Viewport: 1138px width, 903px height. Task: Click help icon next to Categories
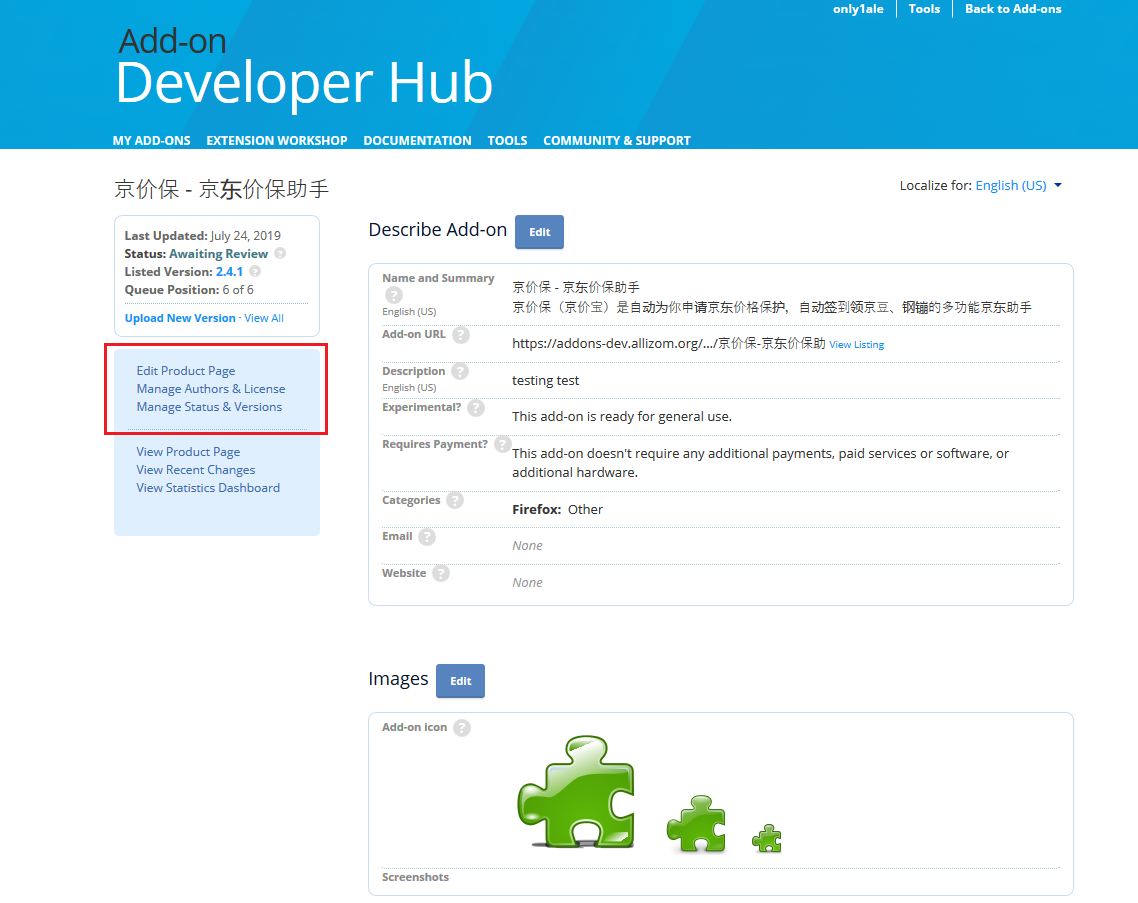click(455, 500)
